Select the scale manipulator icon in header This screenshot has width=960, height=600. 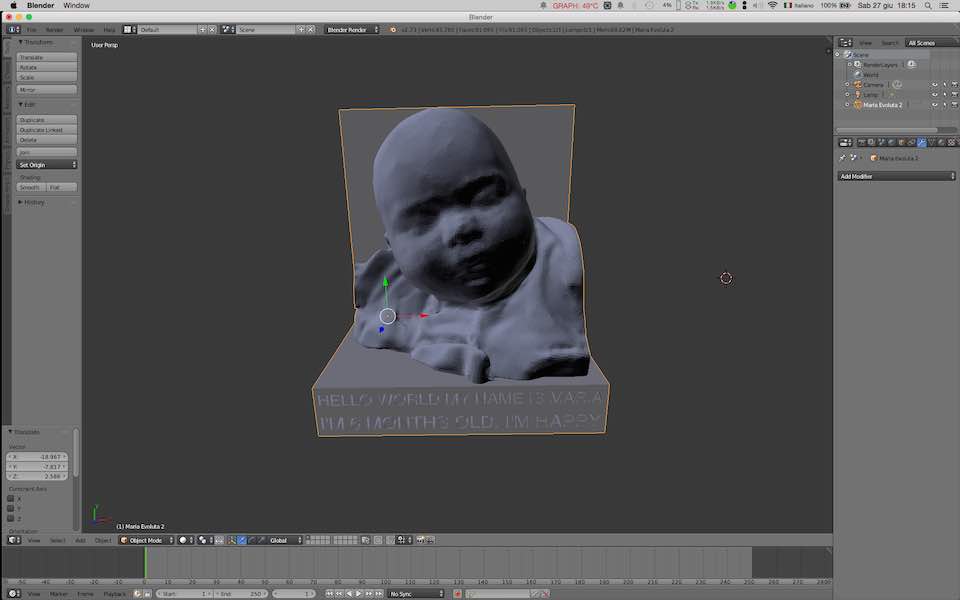[x=261, y=540]
